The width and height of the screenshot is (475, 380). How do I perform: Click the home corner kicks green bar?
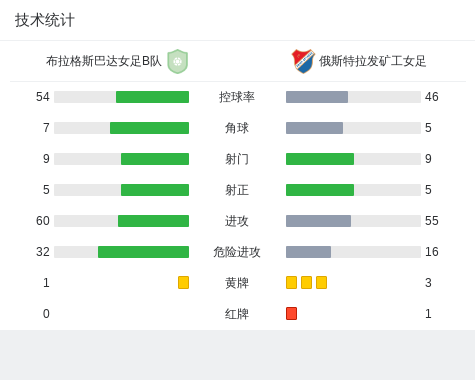pos(149,128)
